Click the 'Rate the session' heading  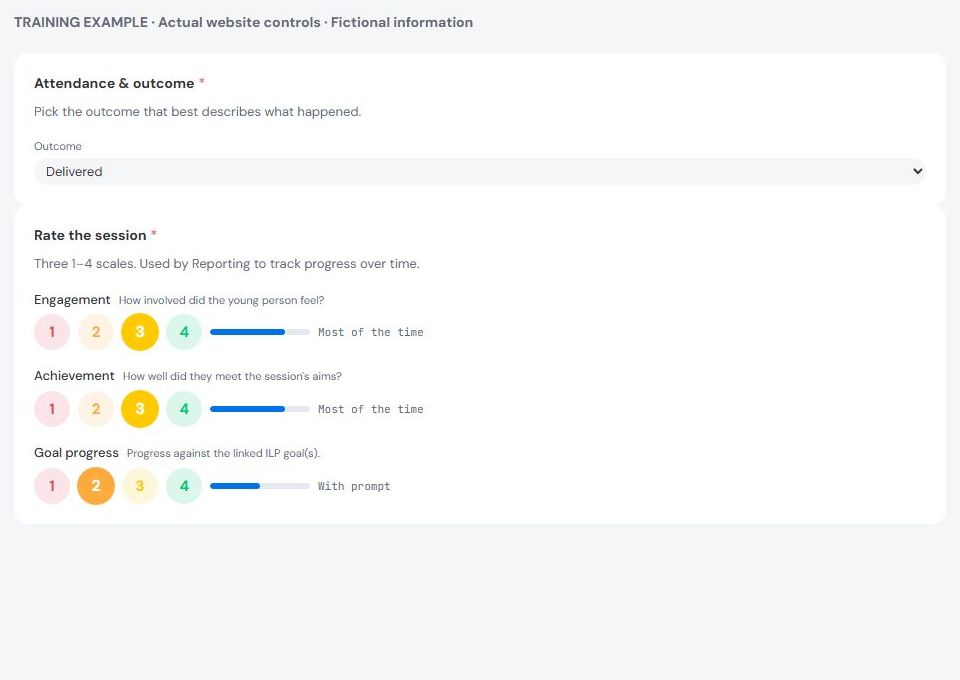pos(90,235)
